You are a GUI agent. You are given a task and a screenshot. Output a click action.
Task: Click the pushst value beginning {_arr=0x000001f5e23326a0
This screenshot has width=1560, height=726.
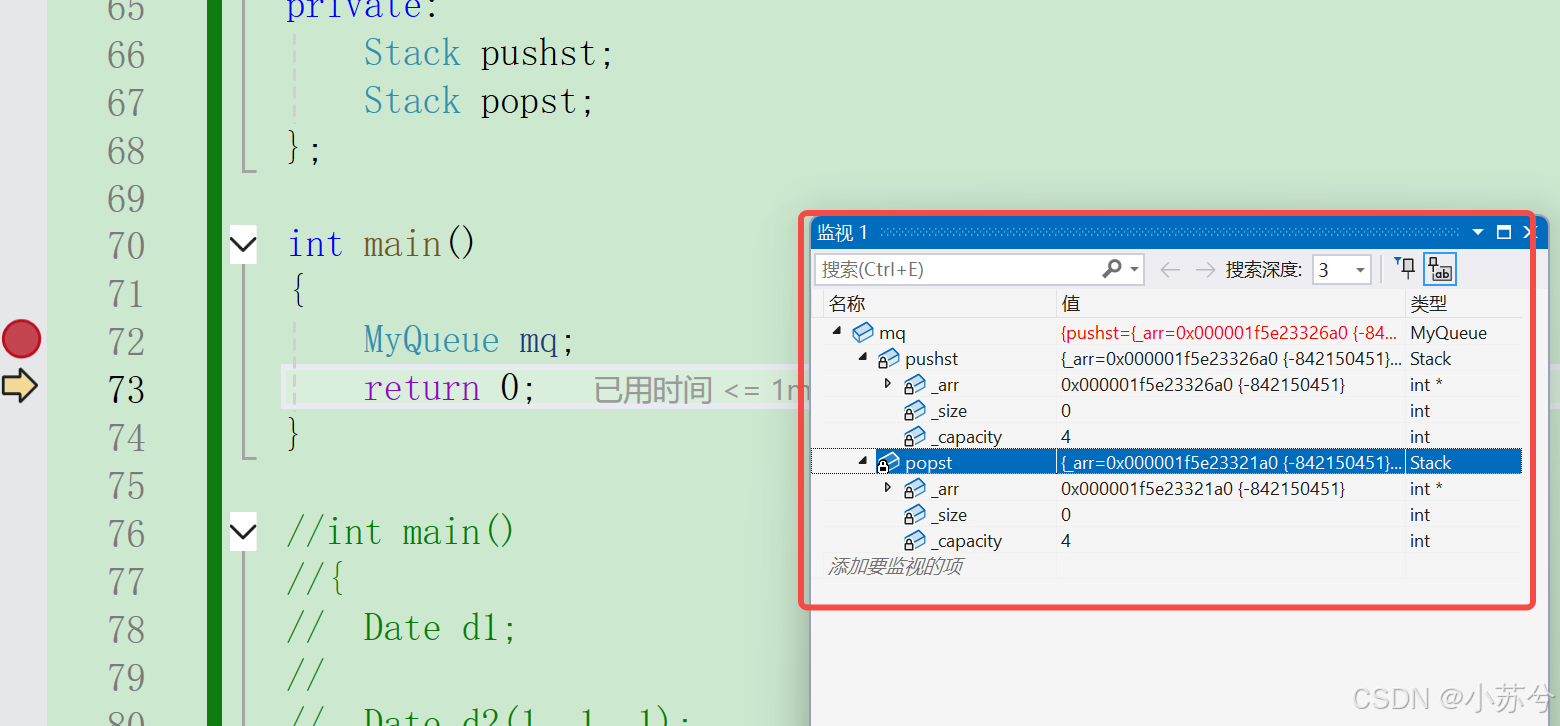coord(1231,359)
